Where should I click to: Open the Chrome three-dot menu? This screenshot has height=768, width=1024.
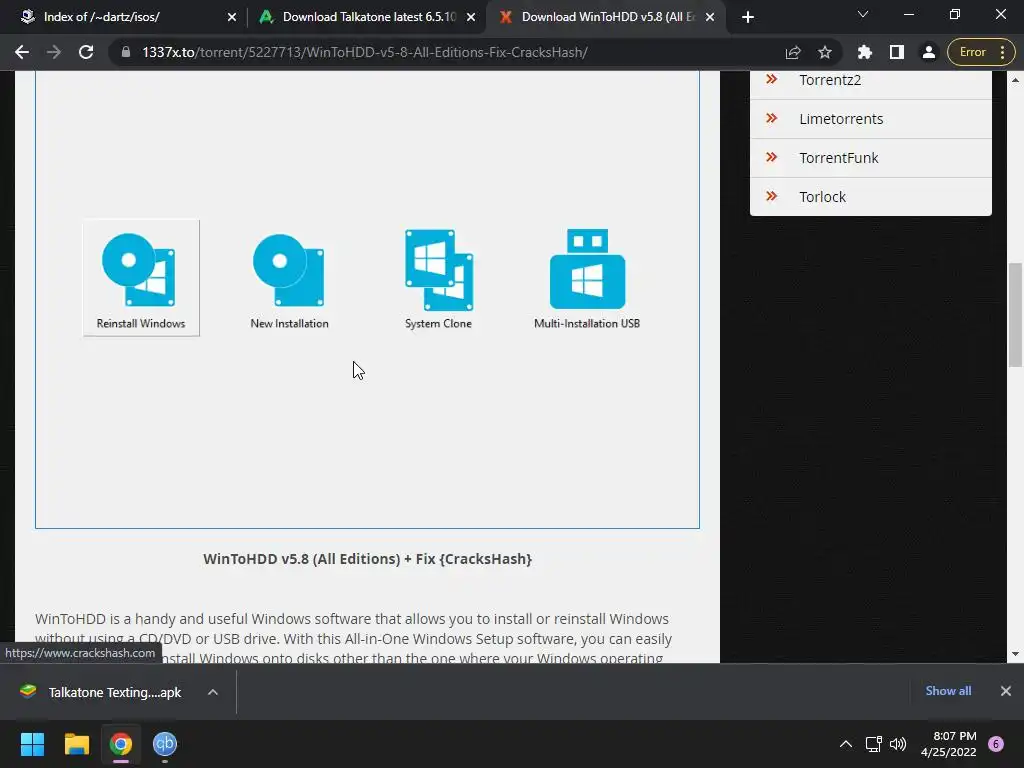click(x=1002, y=52)
